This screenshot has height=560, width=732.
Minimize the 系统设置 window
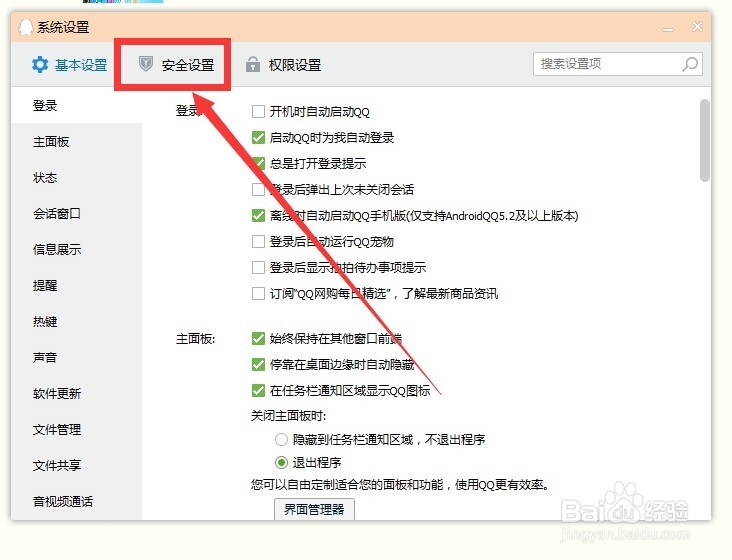668,28
